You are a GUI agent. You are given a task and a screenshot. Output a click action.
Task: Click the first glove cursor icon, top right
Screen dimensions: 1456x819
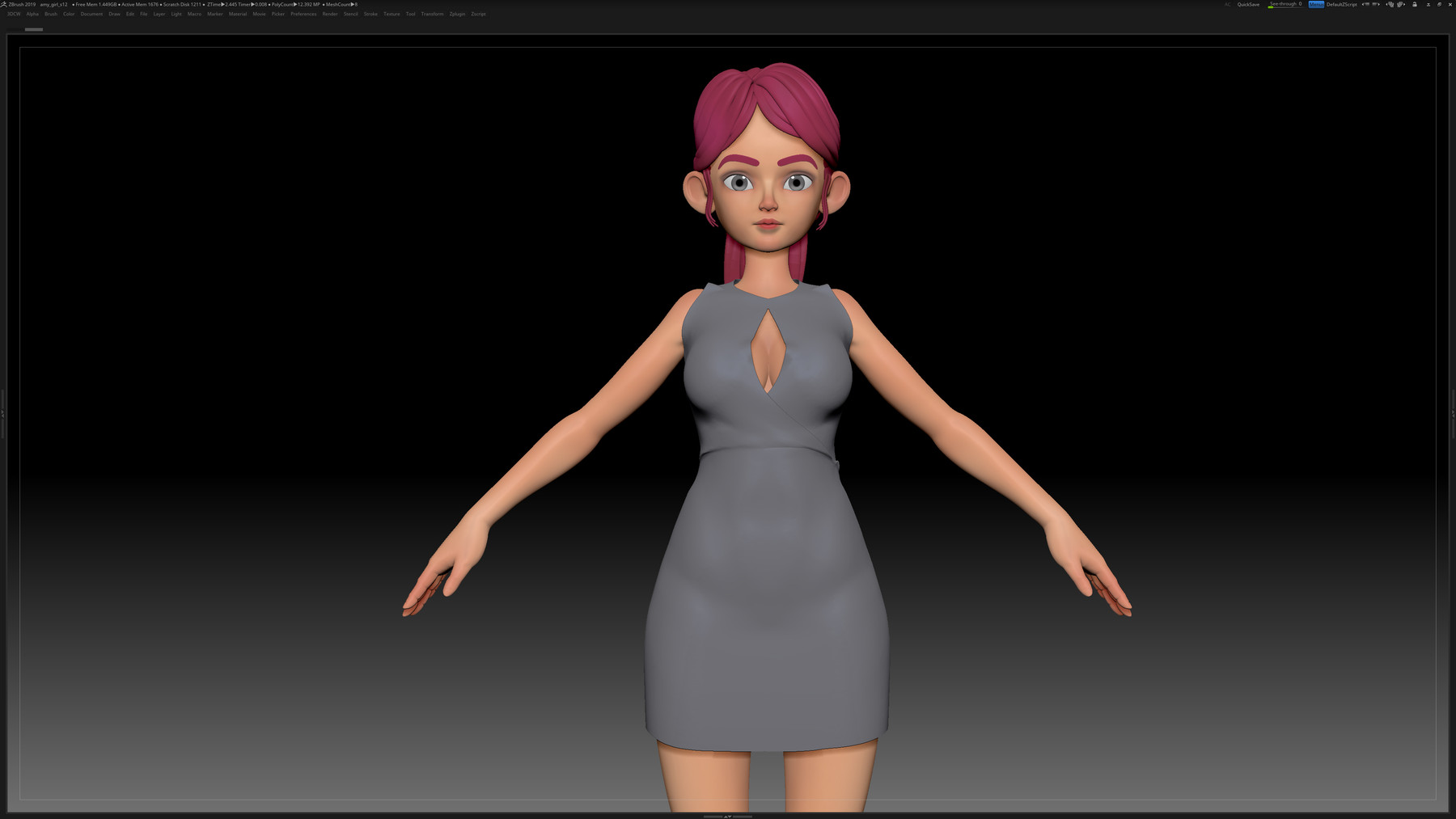point(1390,4)
